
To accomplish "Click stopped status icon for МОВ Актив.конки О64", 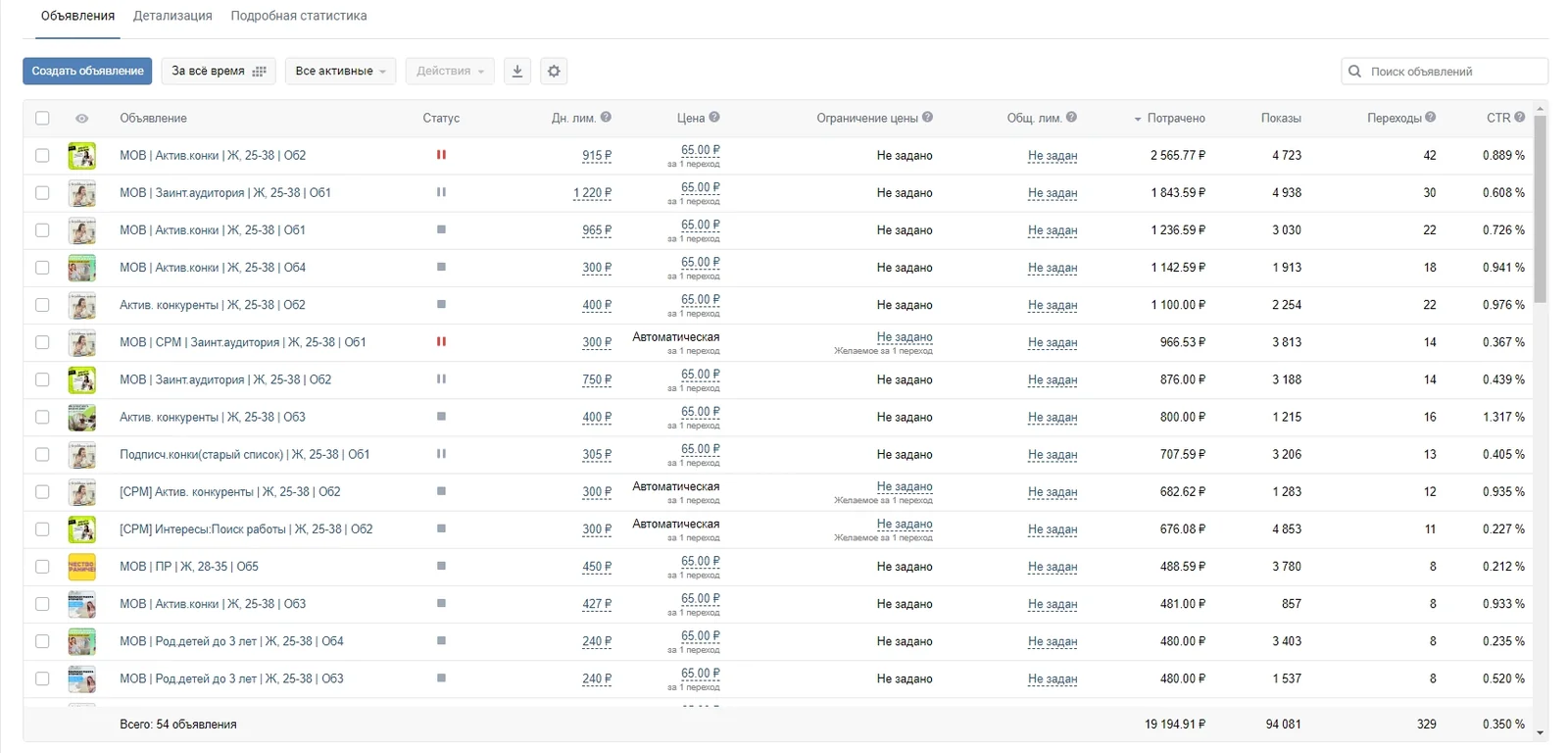I will [x=441, y=267].
